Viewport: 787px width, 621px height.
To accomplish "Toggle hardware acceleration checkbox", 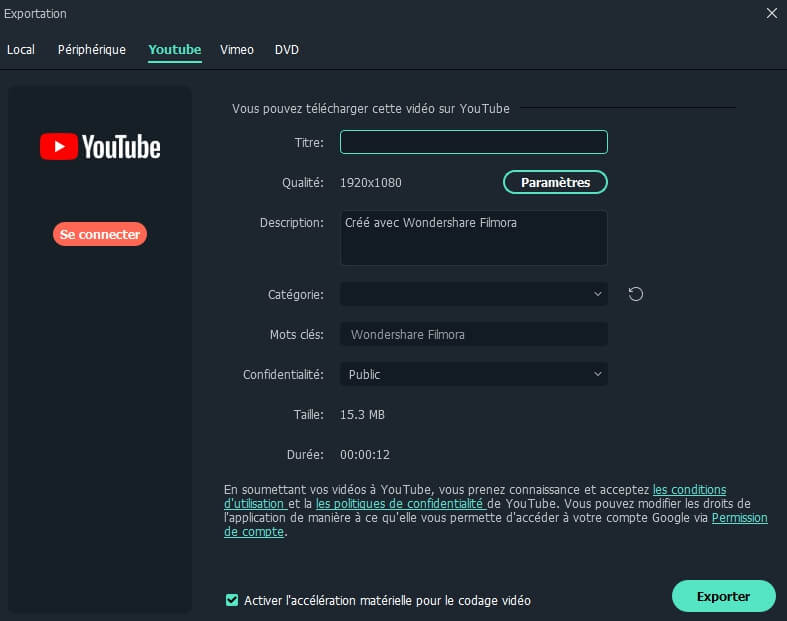I will [232, 600].
